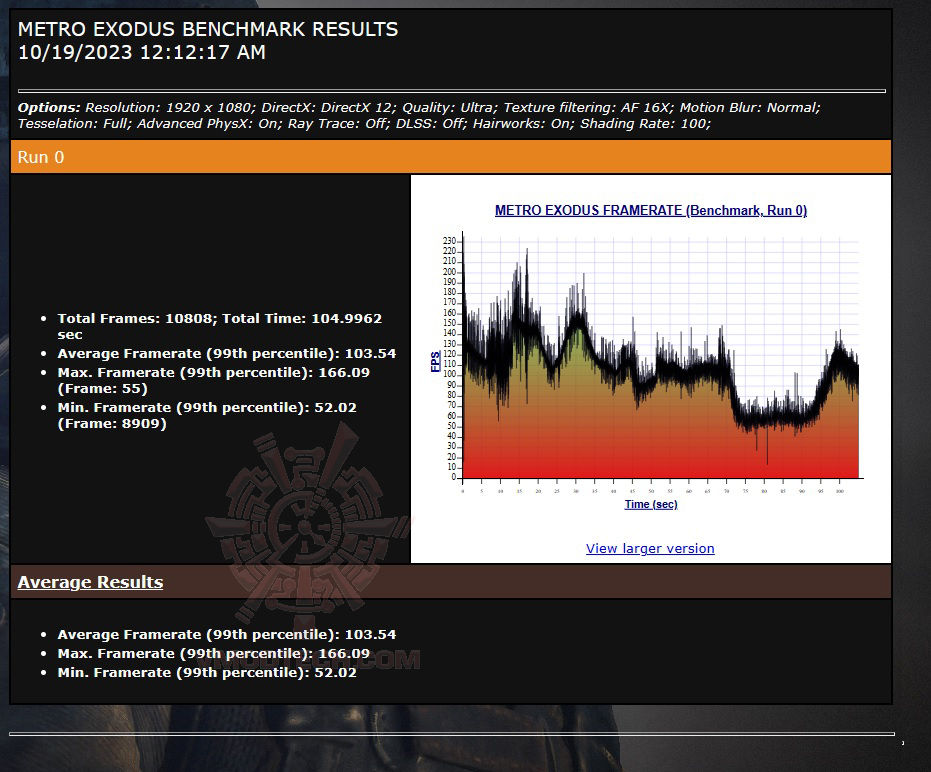The image size is (931, 772).
Task: Click Average Results Average Framerate 103.54
Action: [226, 634]
